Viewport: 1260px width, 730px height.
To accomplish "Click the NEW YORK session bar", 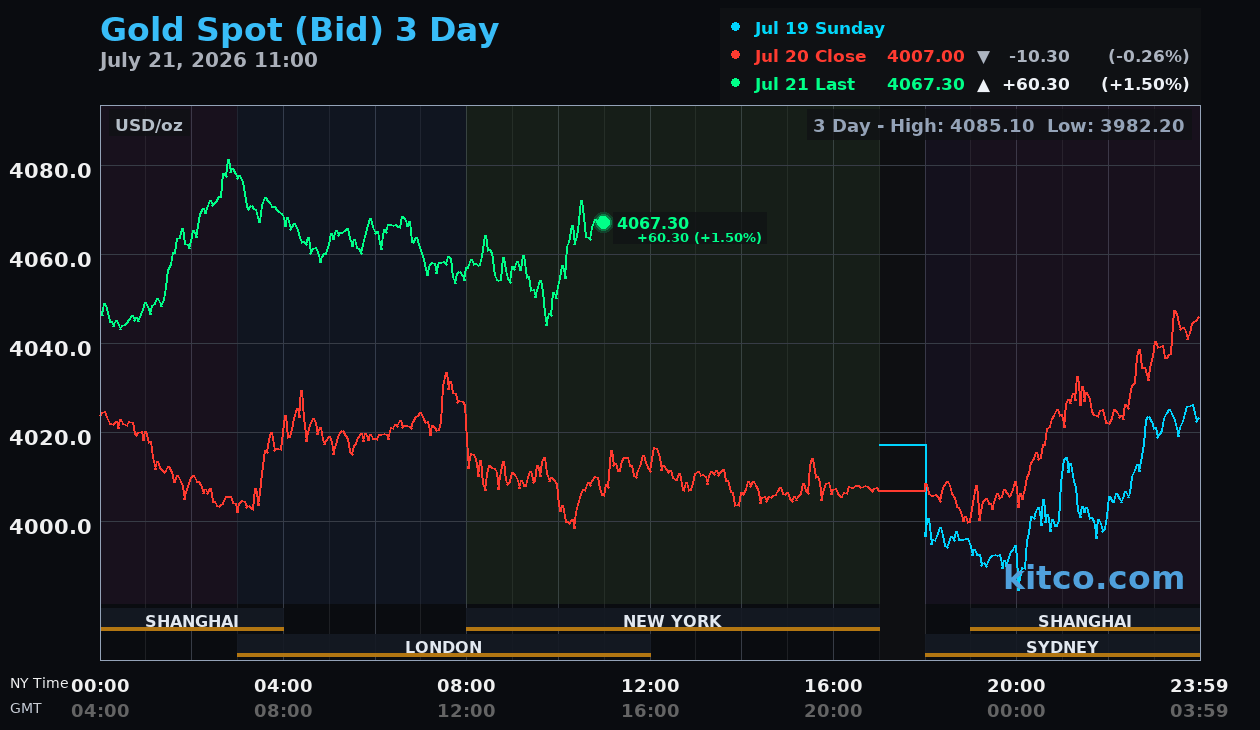I will coord(672,620).
